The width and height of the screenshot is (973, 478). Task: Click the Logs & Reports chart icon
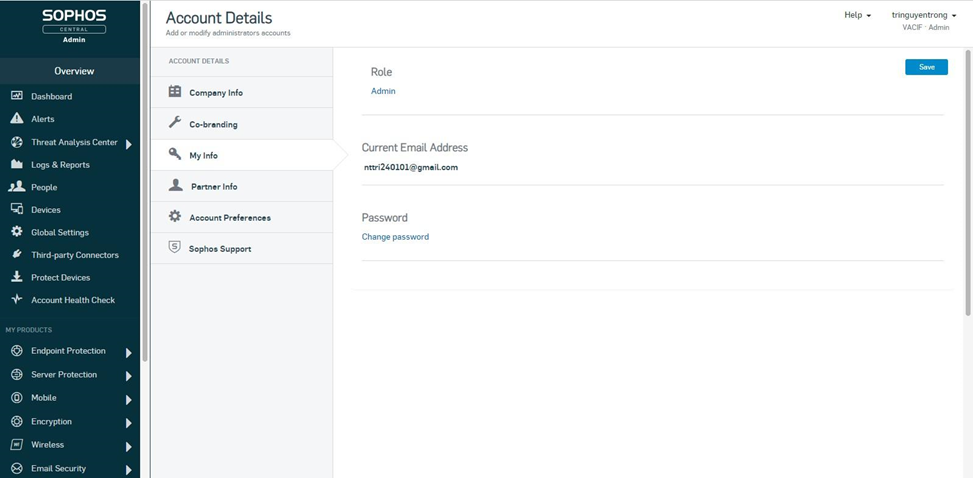[17, 165]
